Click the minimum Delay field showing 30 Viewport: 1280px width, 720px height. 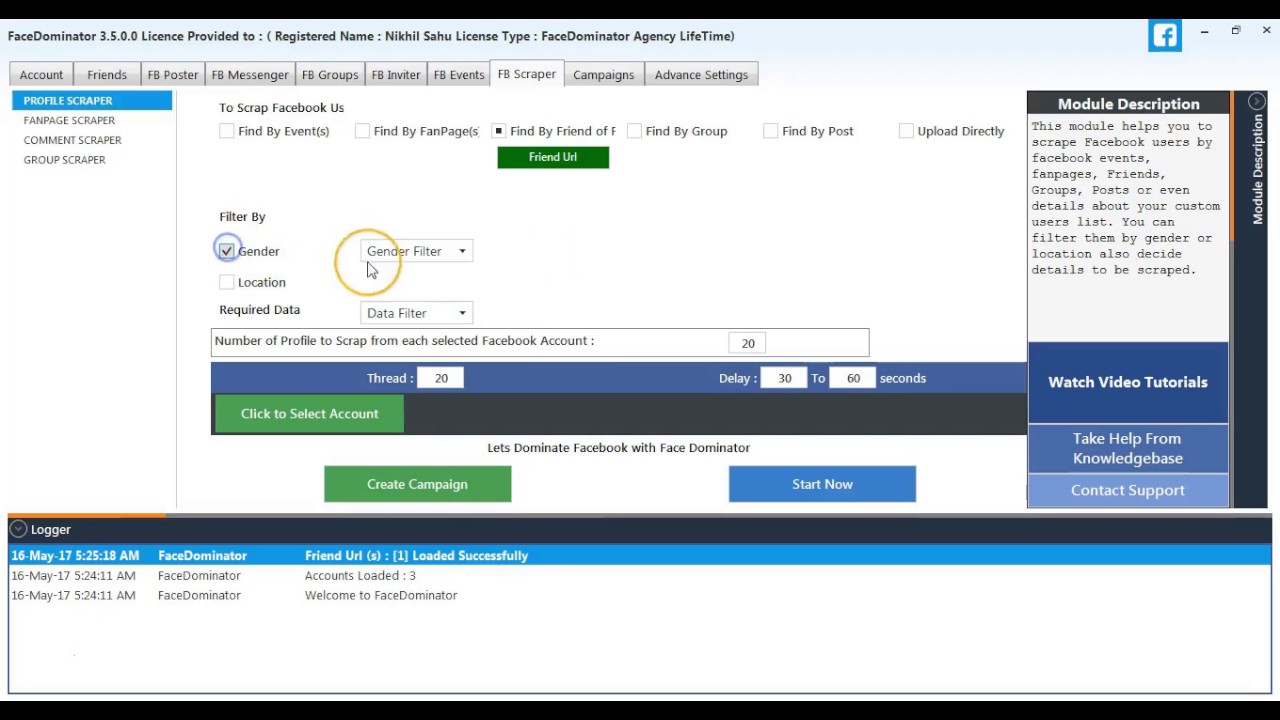[x=784, y=378]
